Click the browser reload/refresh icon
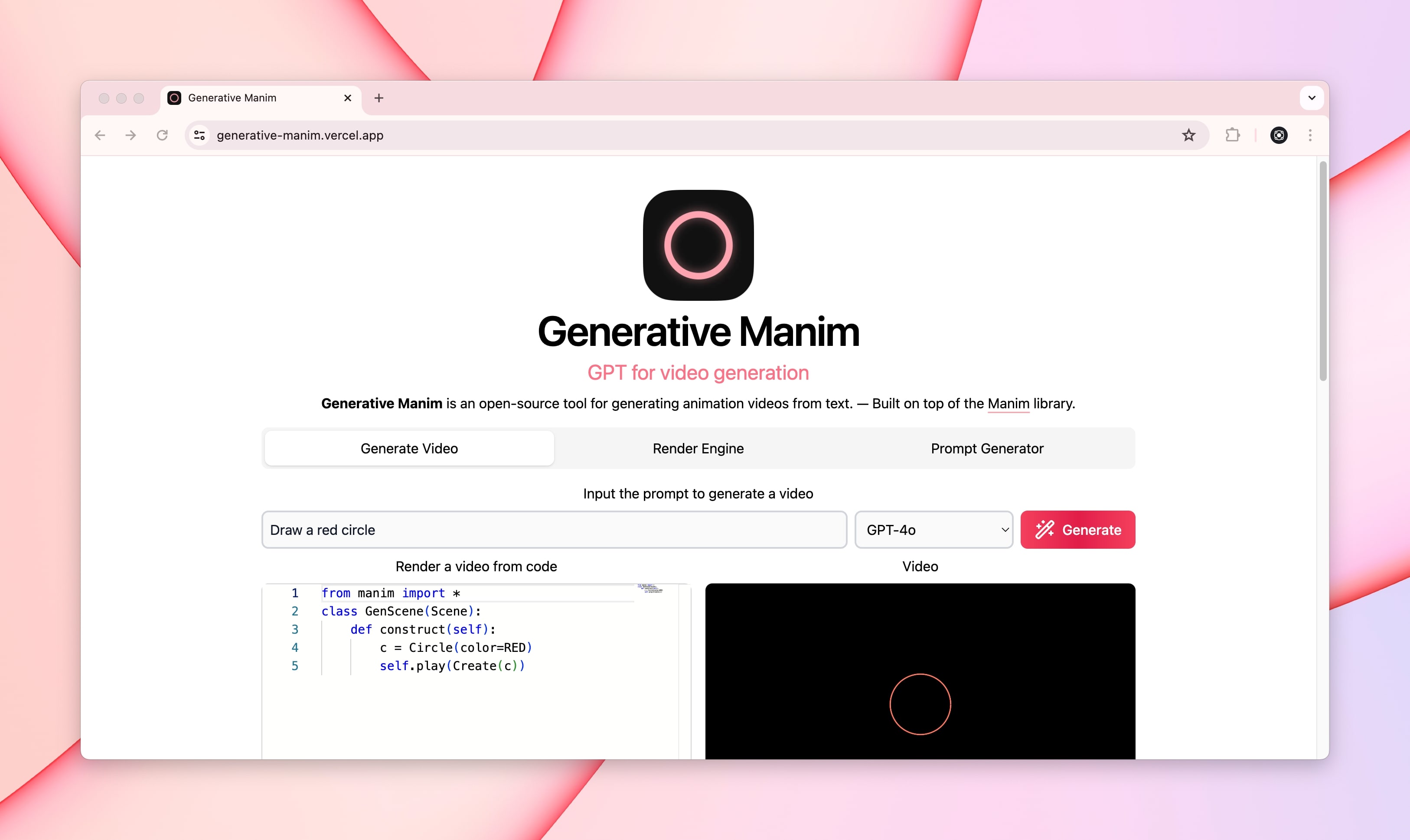The height and width of the screenshot is (840, 1410). [164, 135]
